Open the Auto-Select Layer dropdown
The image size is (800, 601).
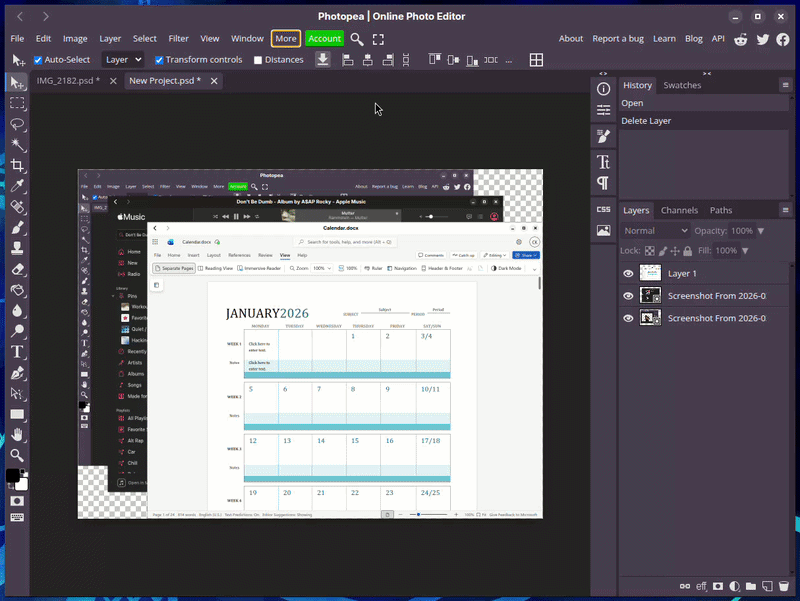pyautogui.click(x=123, y=60)
